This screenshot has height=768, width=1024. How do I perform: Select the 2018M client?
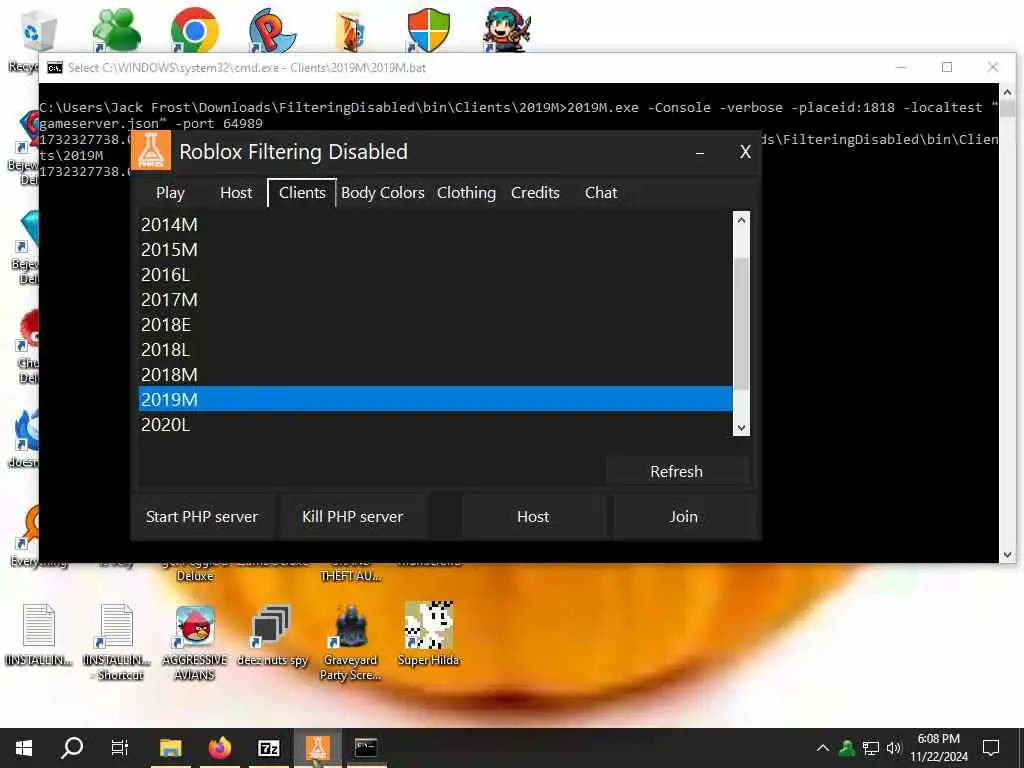(435, 374)
